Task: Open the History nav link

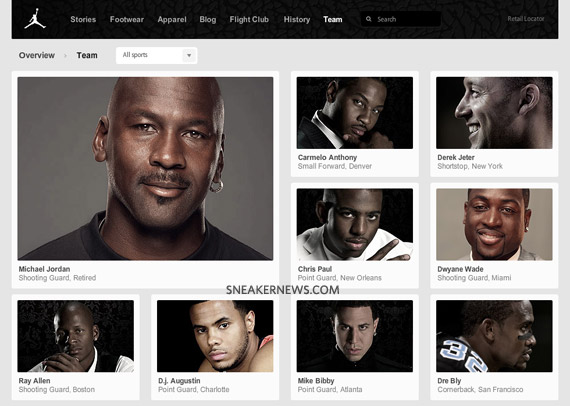Action: 297,19
